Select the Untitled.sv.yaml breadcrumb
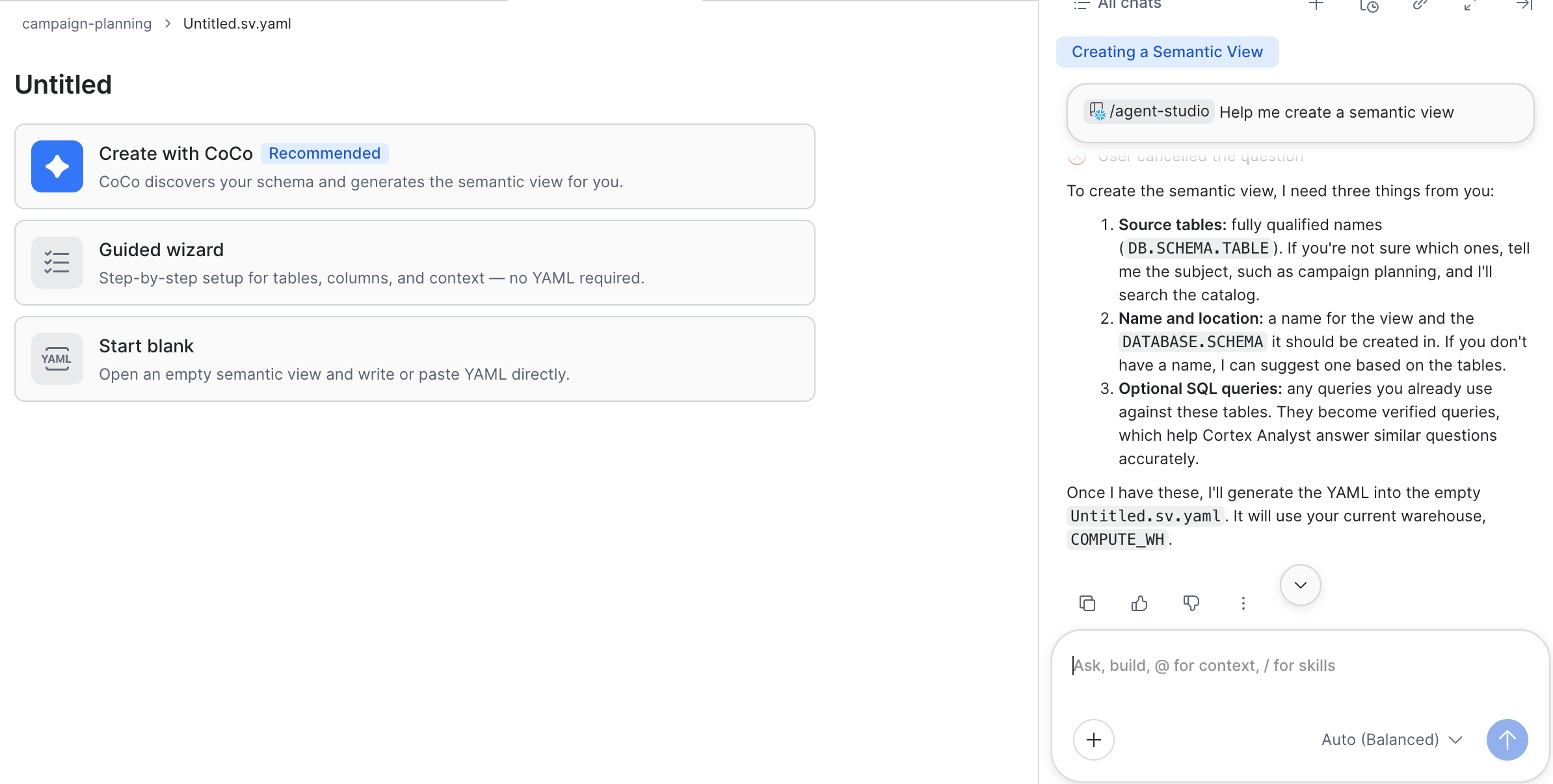 [237, 23]
